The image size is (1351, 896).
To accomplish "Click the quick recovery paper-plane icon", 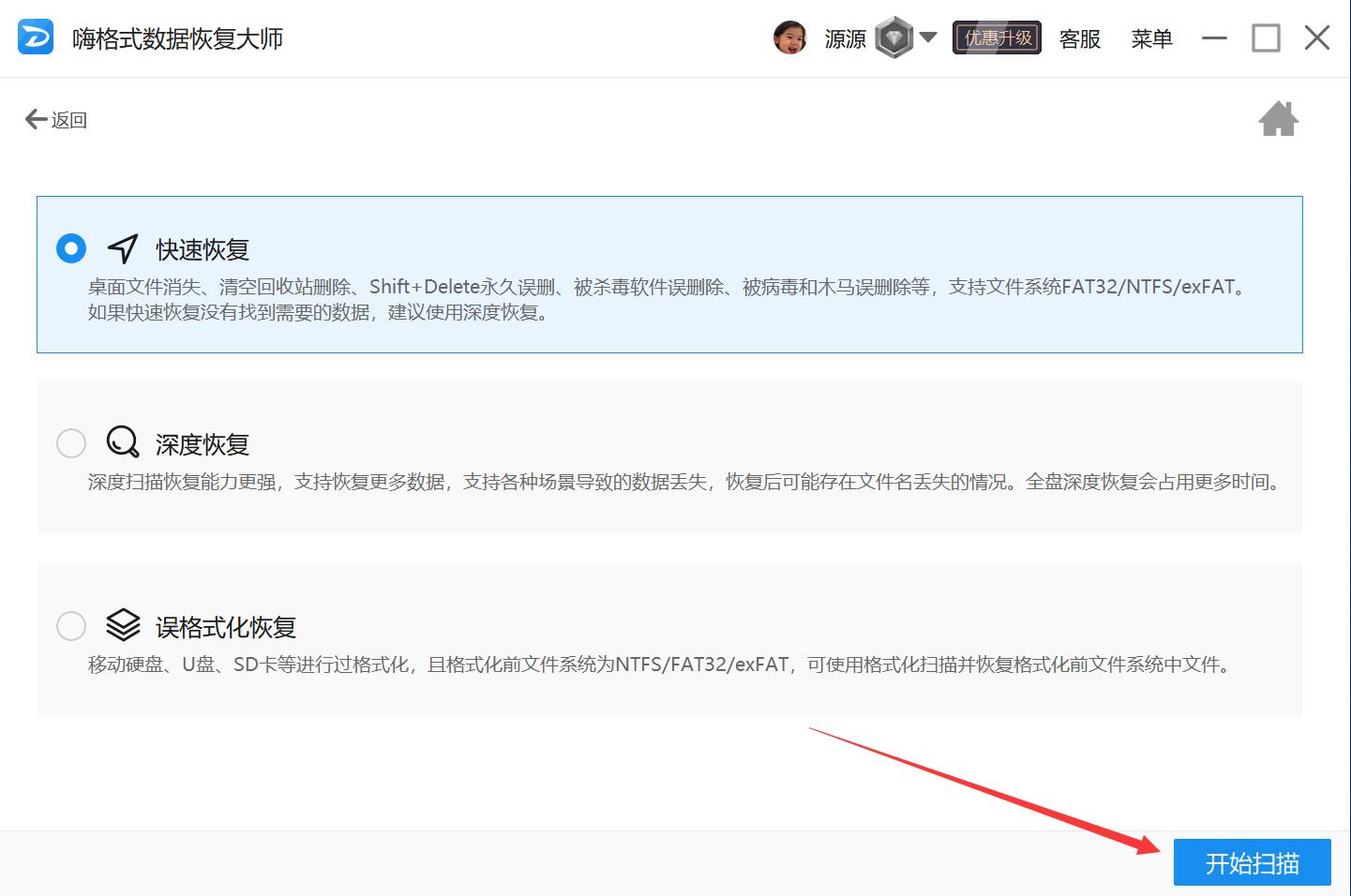I will pyautogui.click(x=123, y=248).
